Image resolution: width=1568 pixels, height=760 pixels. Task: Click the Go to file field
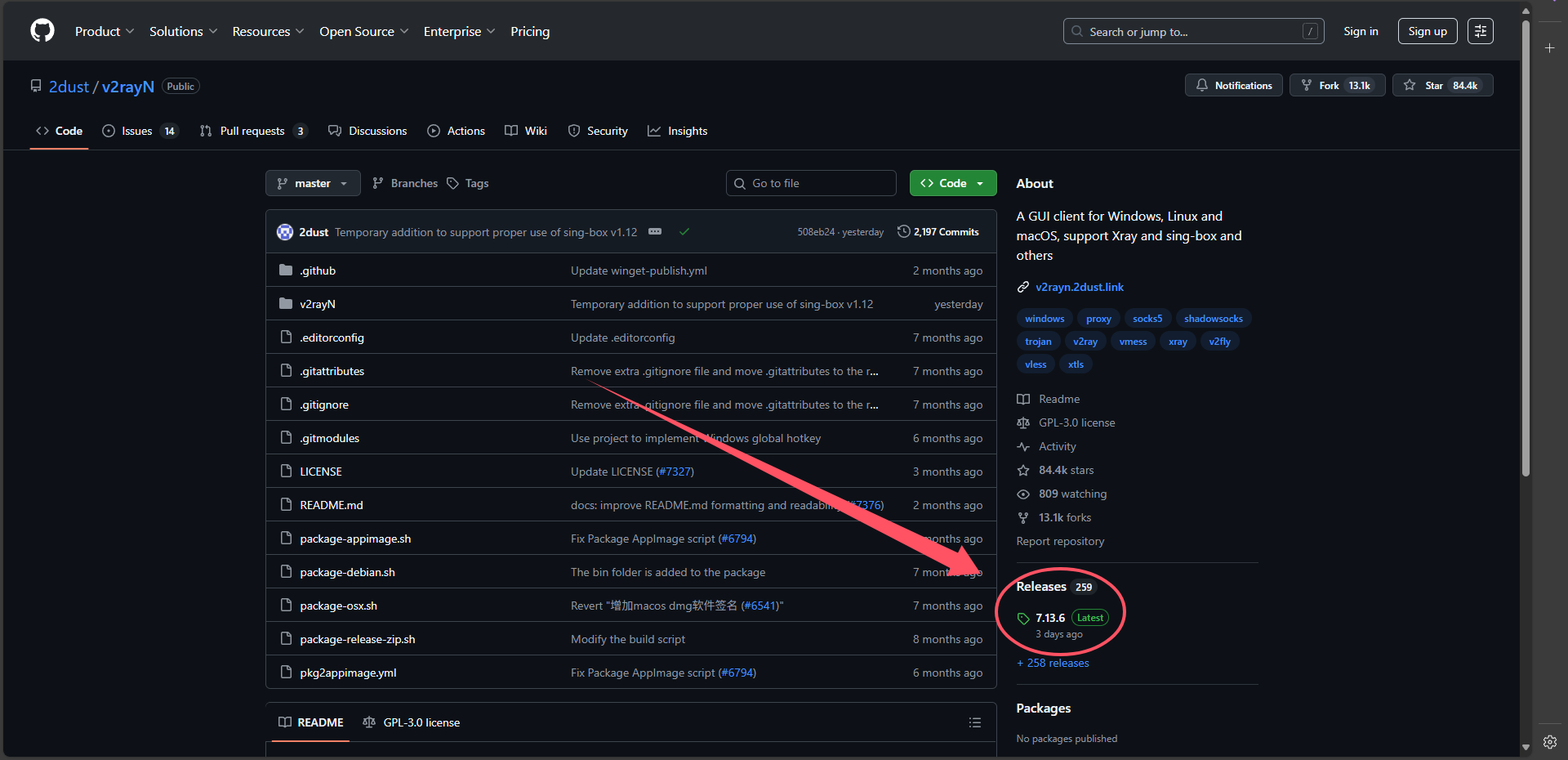811,183
